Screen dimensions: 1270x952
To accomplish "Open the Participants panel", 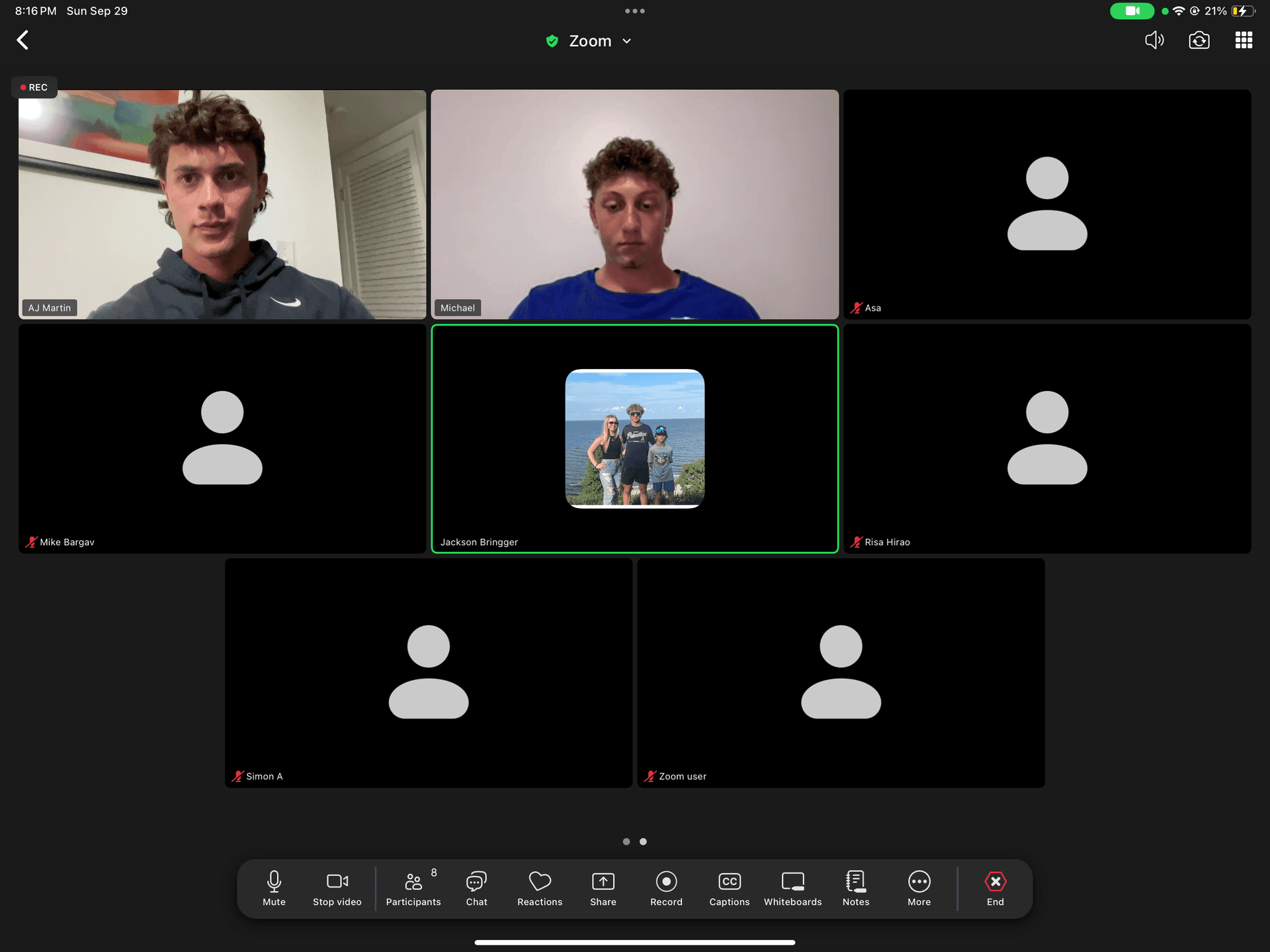I will (413, 888).
